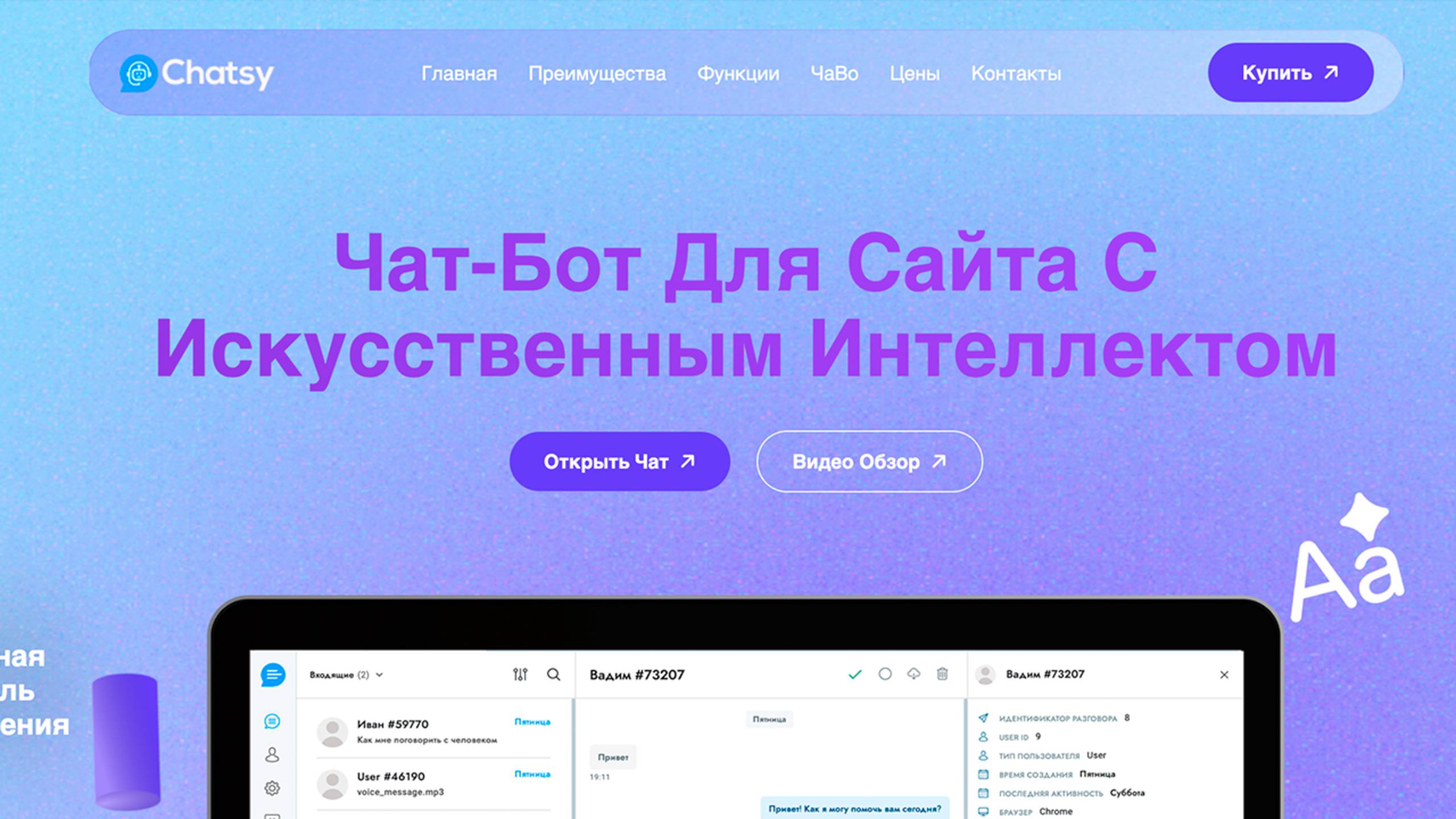The width and height of the screenshot is (1456, 819).
Task: Close the Вадим #73207 details panel
Action: (1224, 675)
